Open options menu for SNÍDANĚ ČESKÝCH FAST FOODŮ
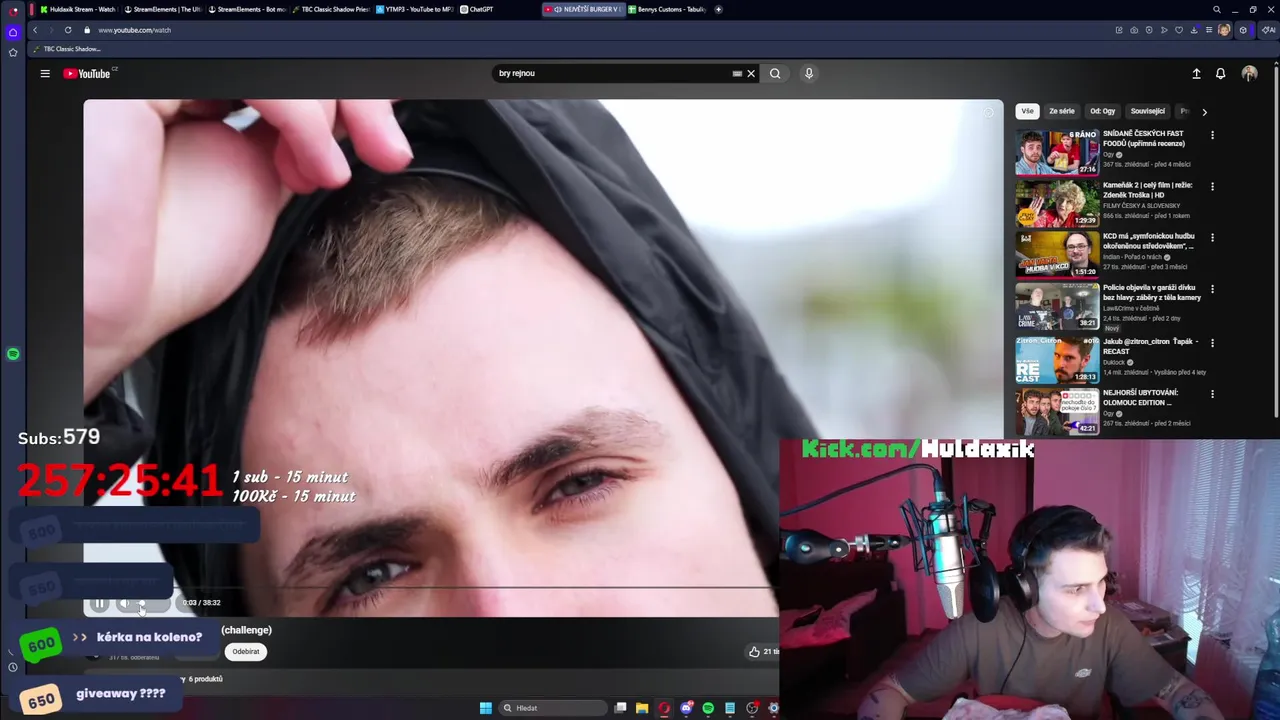This screenshot has height=720, width=1280. [x=1212, y=135]
